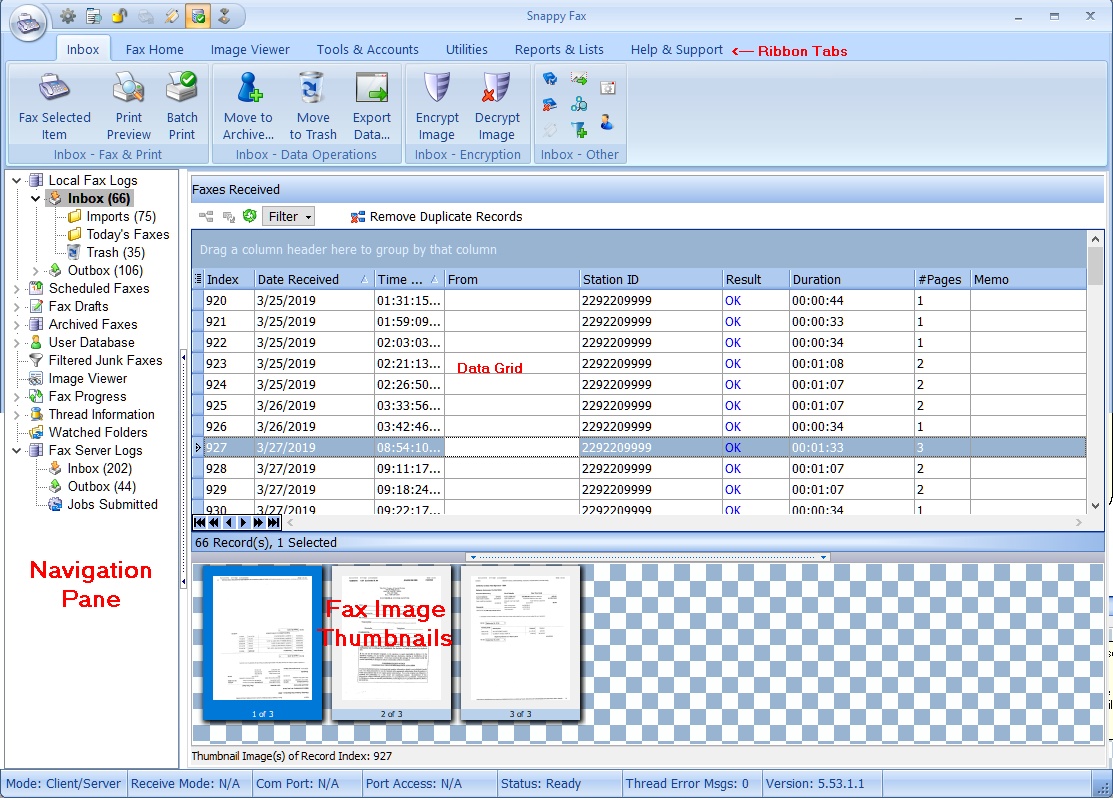Collapse the Fax Server Logs node
This screenshot has width=1113, height=800.
pyautogui.click(x=17, y=451)
